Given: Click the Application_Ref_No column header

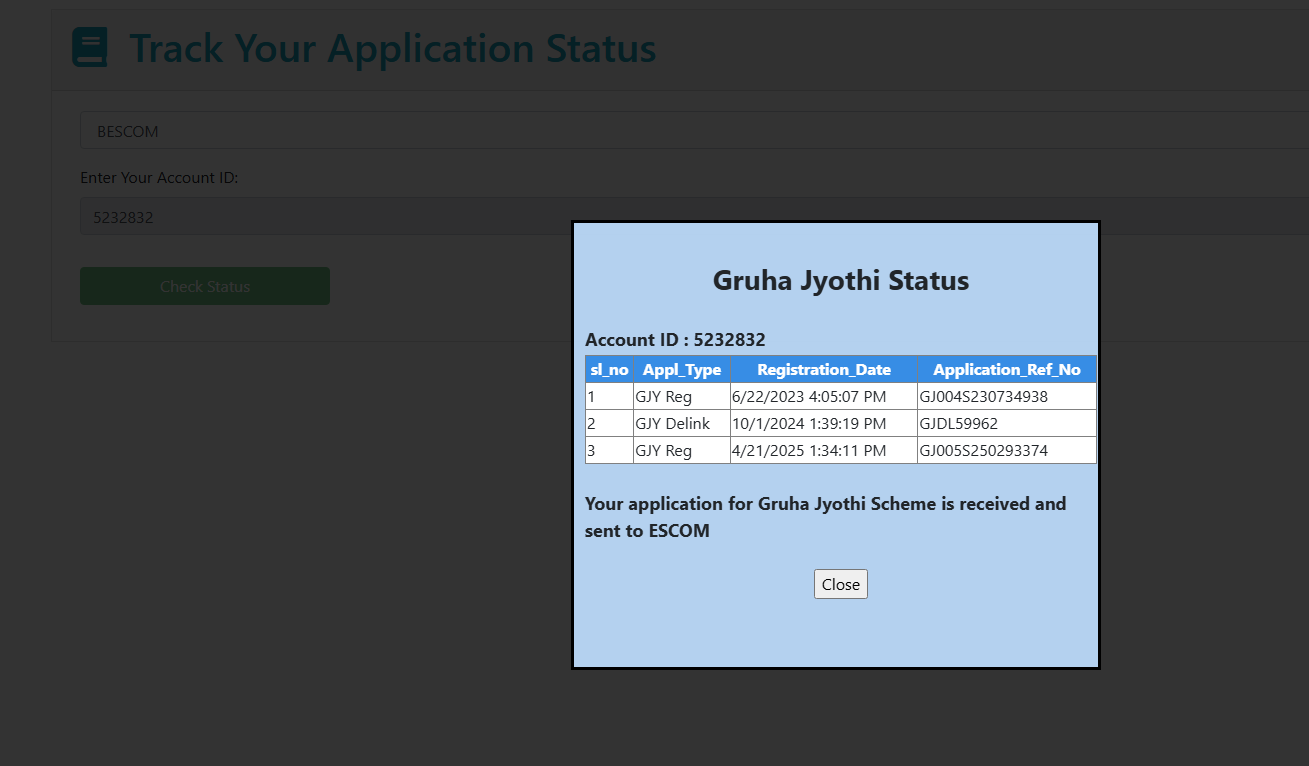Looking at the screenshot, I should pos(1006,369).
